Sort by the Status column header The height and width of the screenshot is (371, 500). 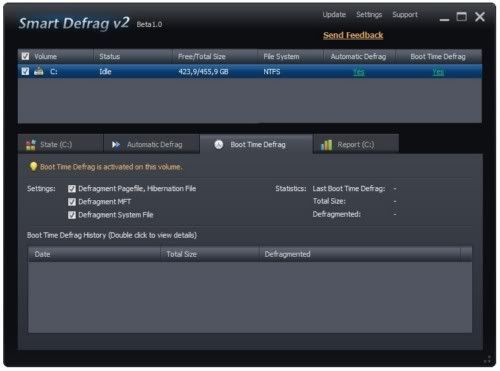133,56
